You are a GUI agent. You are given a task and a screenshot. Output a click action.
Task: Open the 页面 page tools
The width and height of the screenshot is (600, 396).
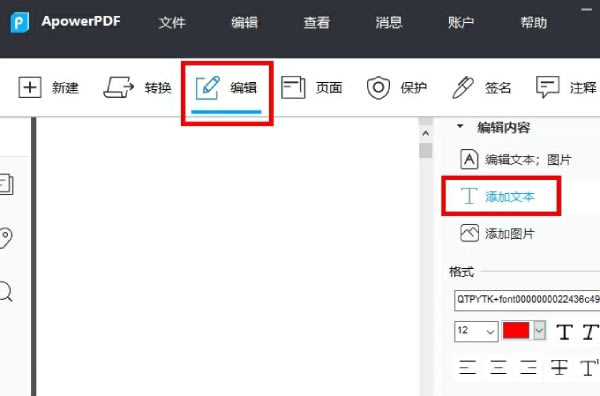point(311,88)
